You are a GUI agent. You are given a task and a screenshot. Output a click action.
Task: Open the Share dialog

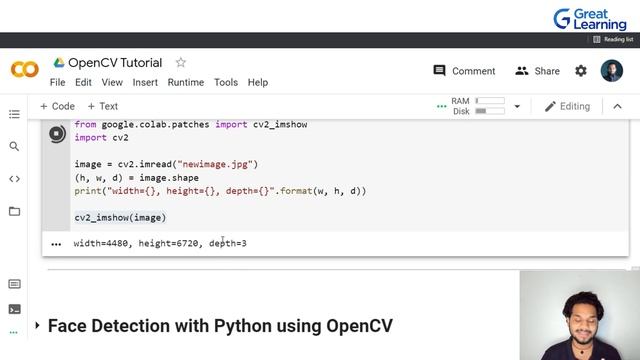(538, 71)
